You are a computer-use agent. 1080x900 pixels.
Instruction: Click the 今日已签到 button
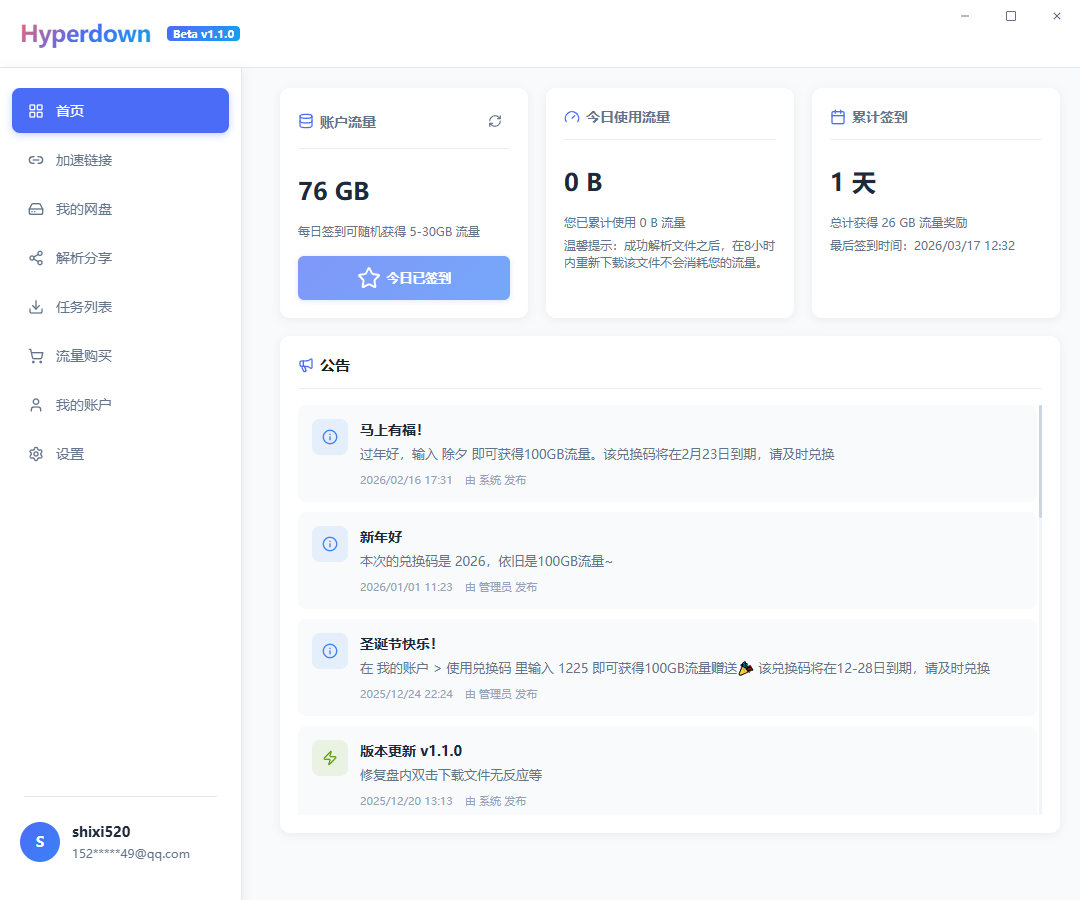[x=403, y=278]
